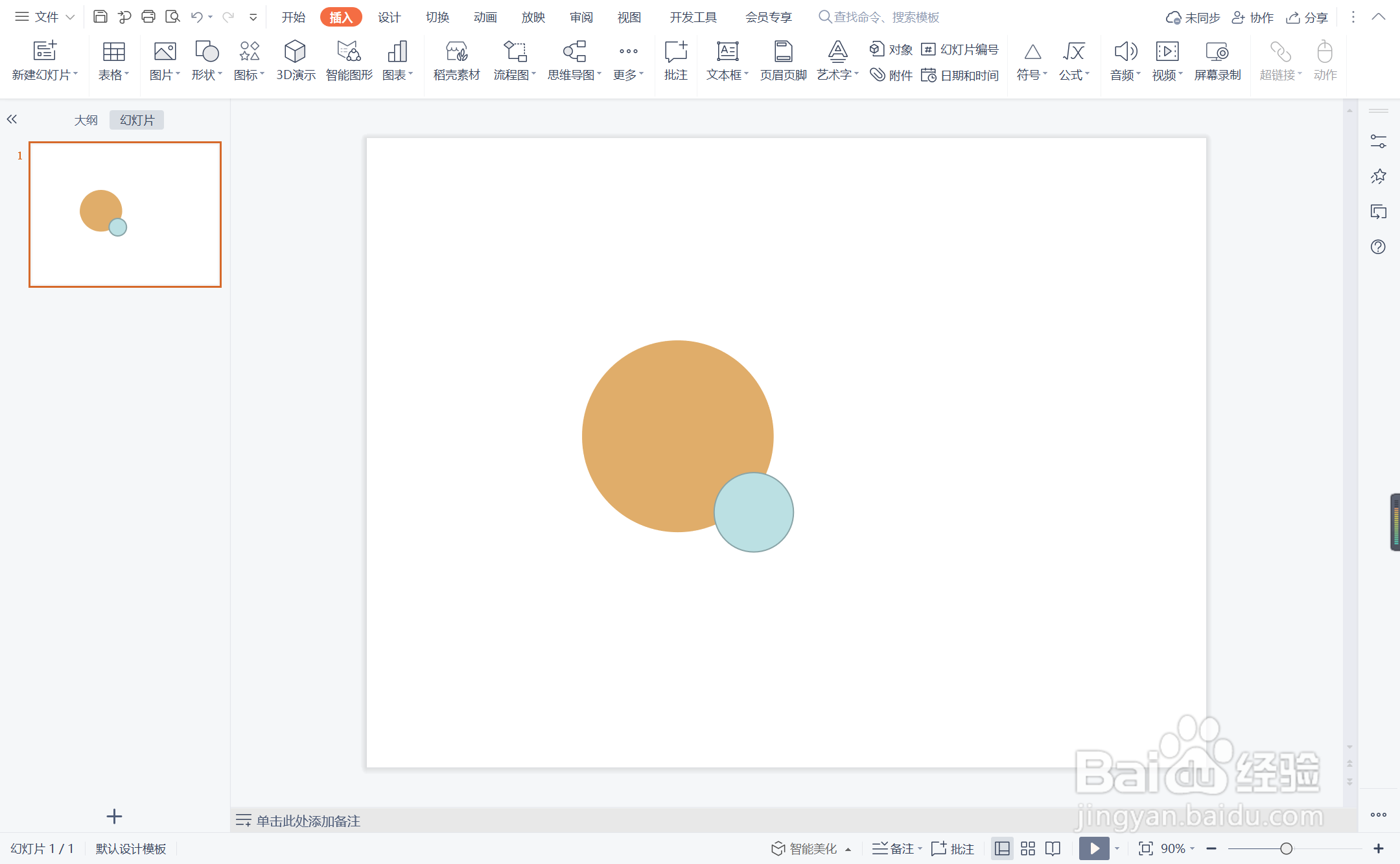Expand the quick access toolbar customize arrow
The height and width of the screenshot is (864, 1400).
253,17
